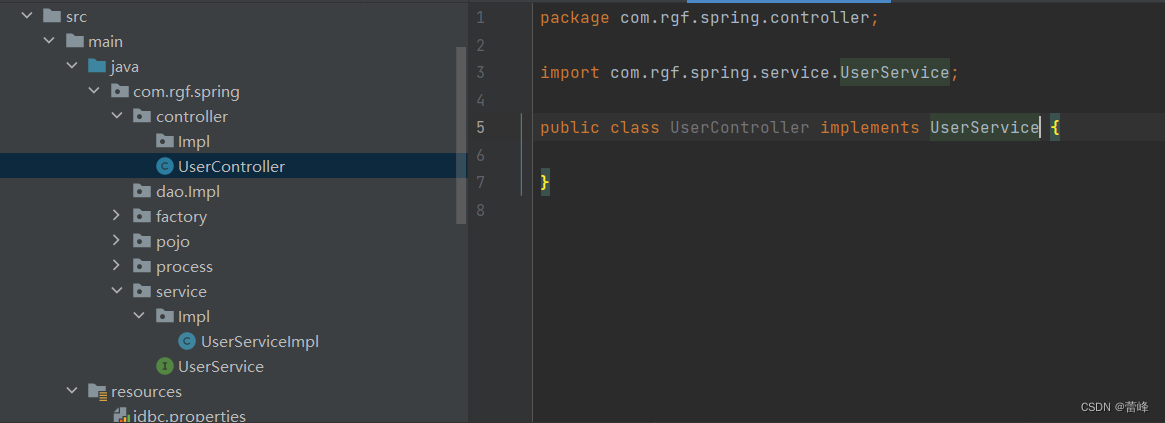This screenshot has width=1165, height=423.
Task: Click the public keyword on line 5
Action: (x=570, y=128)
